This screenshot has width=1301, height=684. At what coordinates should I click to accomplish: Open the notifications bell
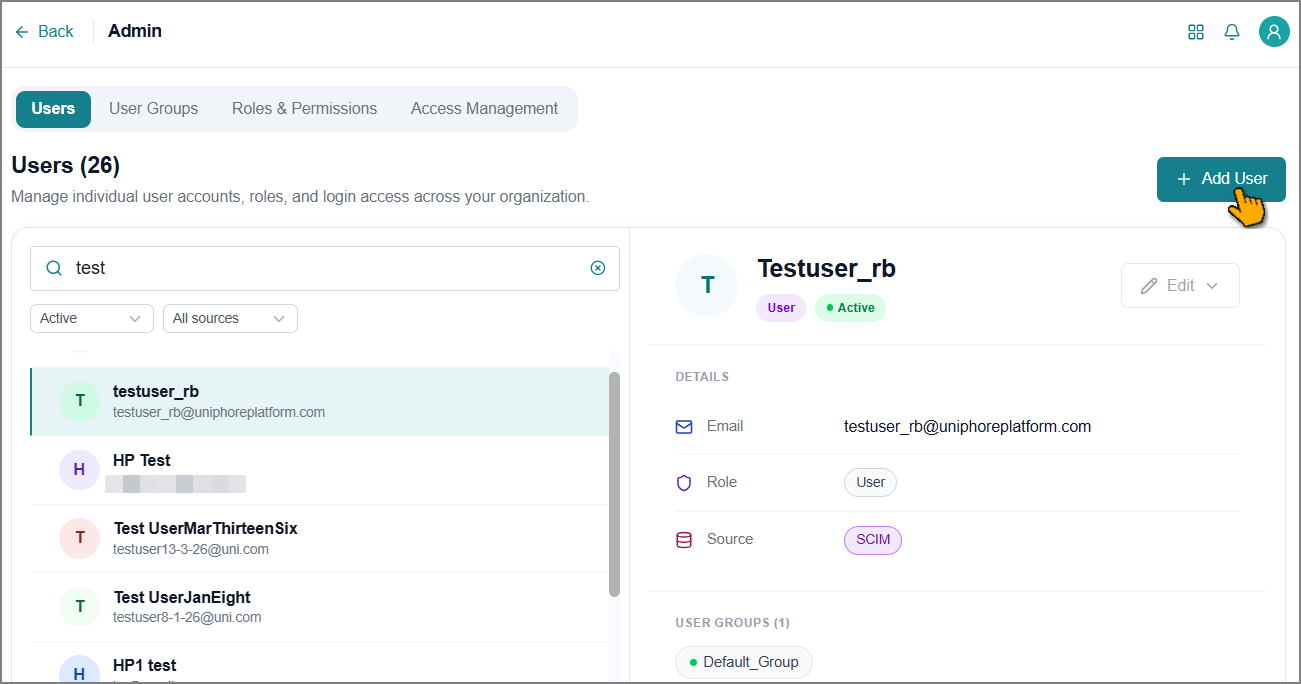point(1232,32)
